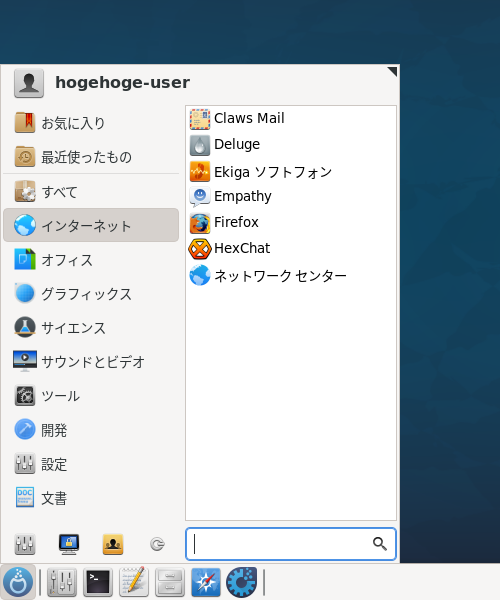The image size is (500, 600).
Task: Click the resize grip corner triangle
Action: pyautogui.click(x=393, y=71)
